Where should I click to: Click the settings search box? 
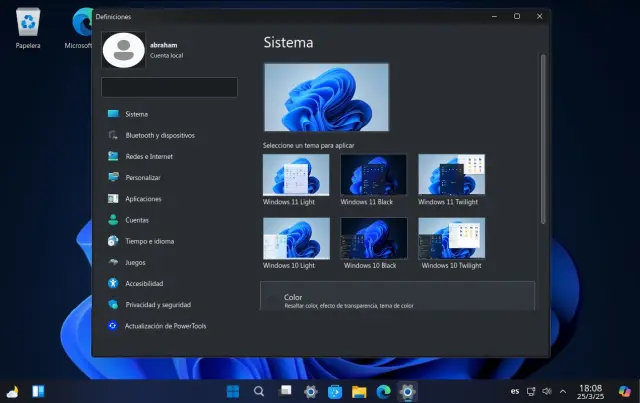pyautogui.click(x=170, y=88)
